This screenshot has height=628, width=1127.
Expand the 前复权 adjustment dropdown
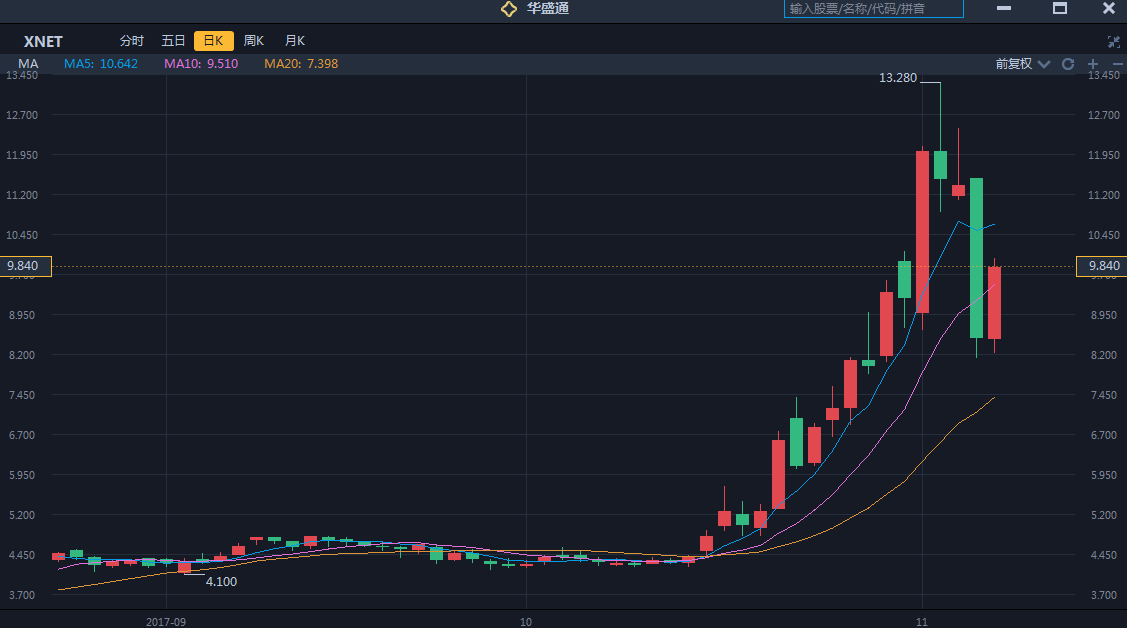(x=1022, y=64)
